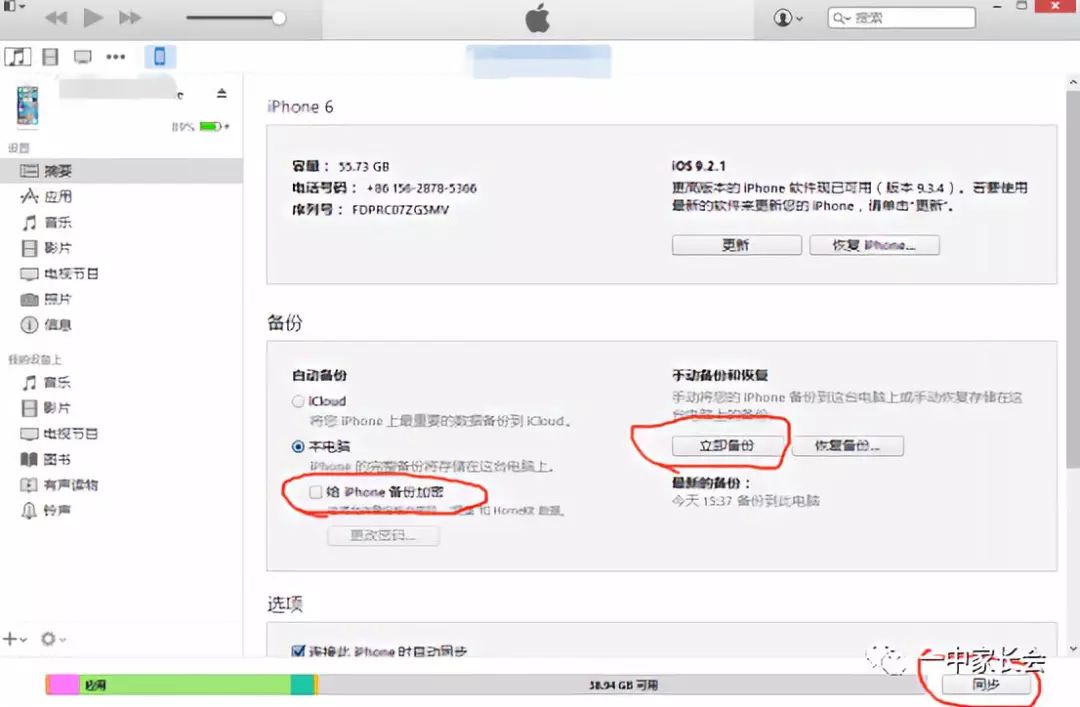Click into the search field

click(902, 18)
